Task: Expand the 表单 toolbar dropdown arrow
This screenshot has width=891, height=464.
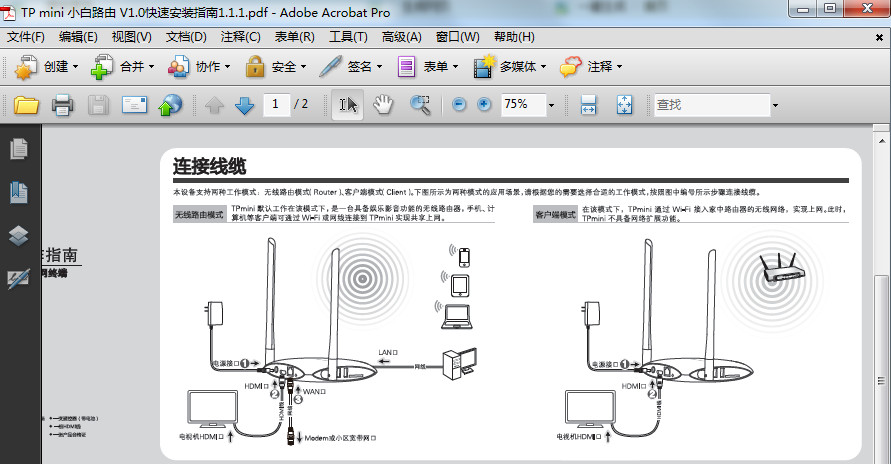Action: click(x=456, y=67)
